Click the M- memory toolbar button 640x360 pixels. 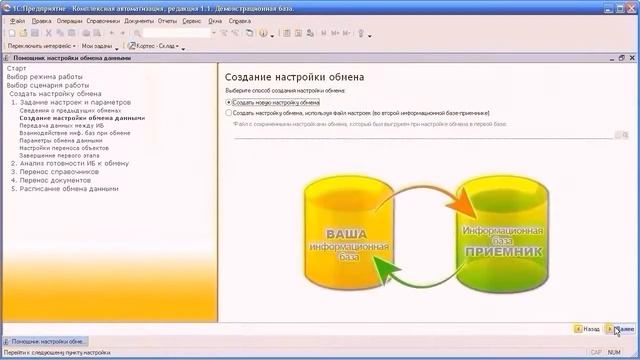click(347, 33)
